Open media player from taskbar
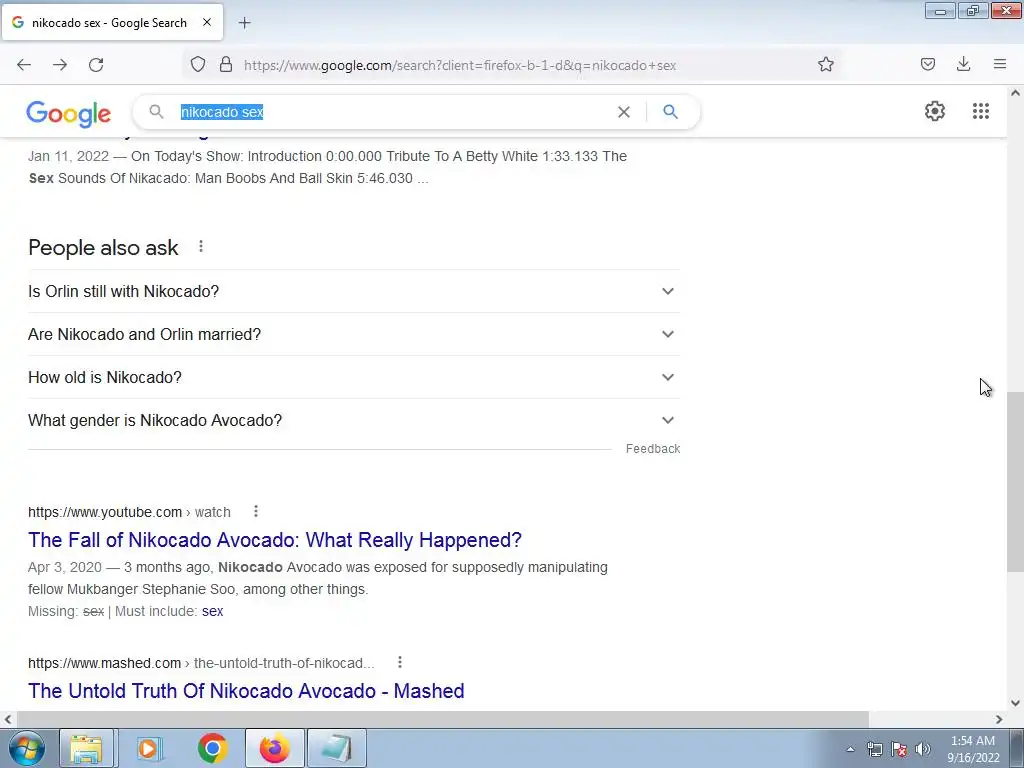This screenshot has width=1024, height=768. 149,748
